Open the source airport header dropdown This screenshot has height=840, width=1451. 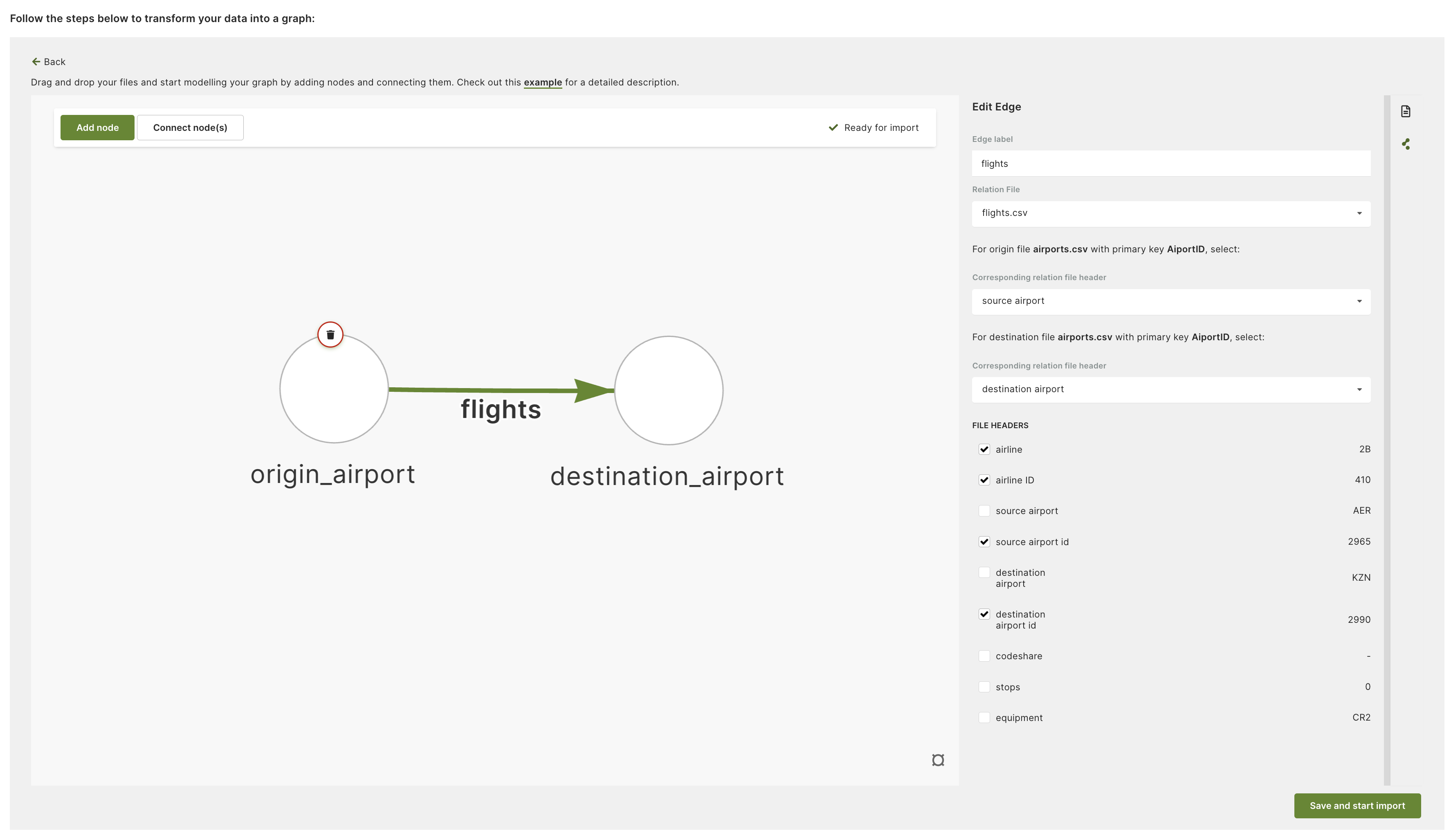tap(1170, 301)
